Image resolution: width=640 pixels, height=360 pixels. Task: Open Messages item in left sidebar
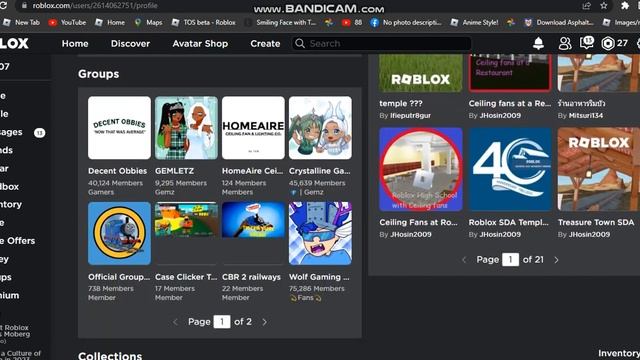coord(11,132)
